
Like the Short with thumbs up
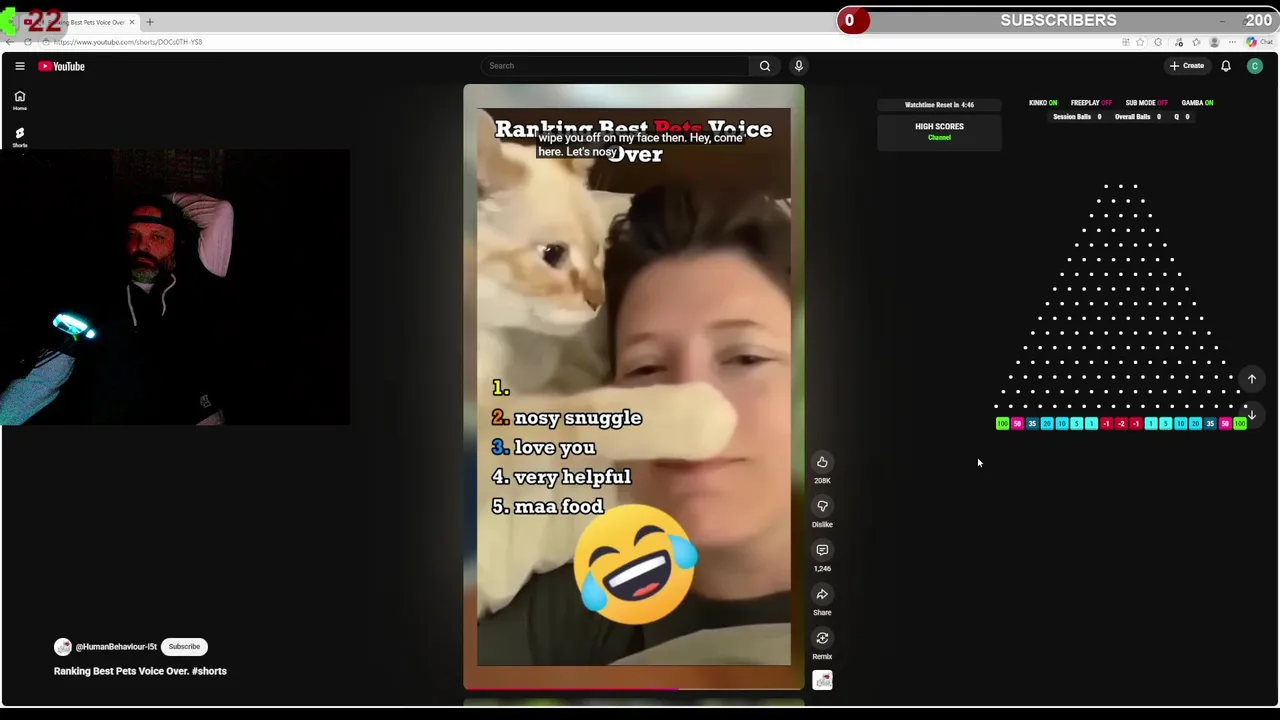pos(822,462)
